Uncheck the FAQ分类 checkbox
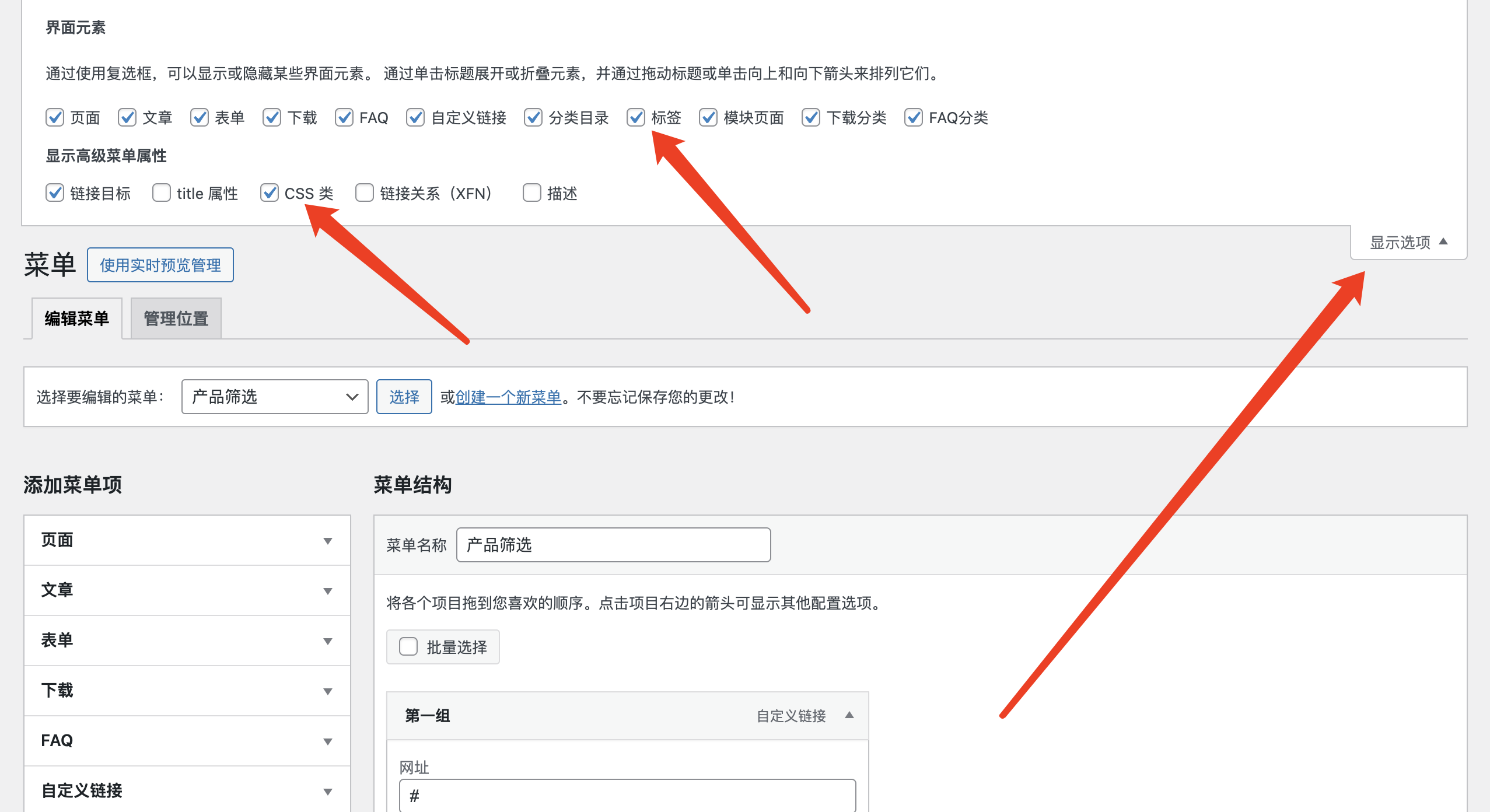This screenshot has width=1490, height=812. pos(913,117)
